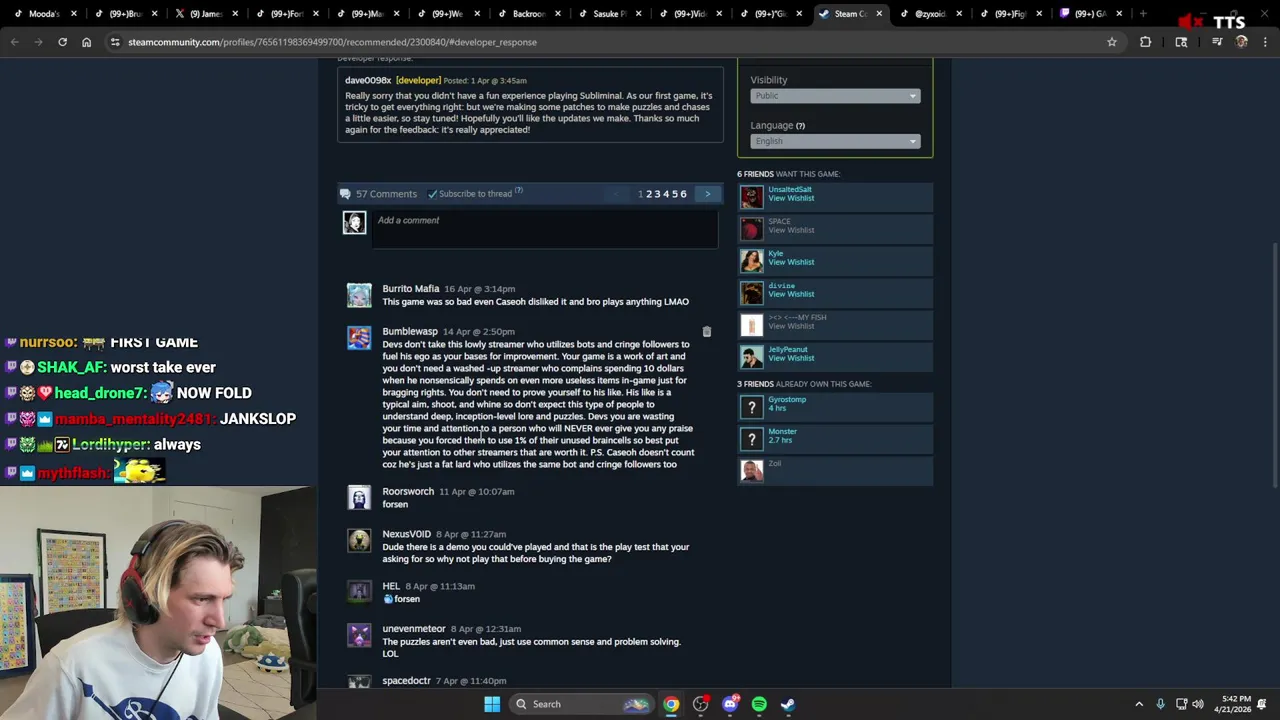Viewport: 1280px width, 720px height.
Task: Show hidden system tray icons
Action: pyautogui.click(x=1138, y=704)
